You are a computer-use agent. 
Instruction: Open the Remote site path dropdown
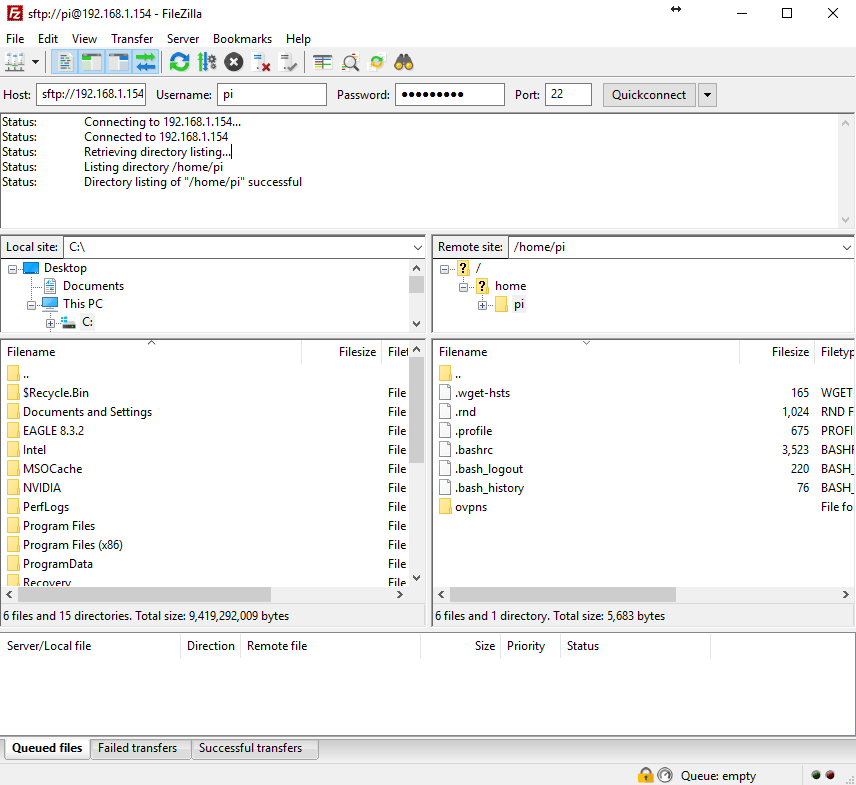[846, 247]
